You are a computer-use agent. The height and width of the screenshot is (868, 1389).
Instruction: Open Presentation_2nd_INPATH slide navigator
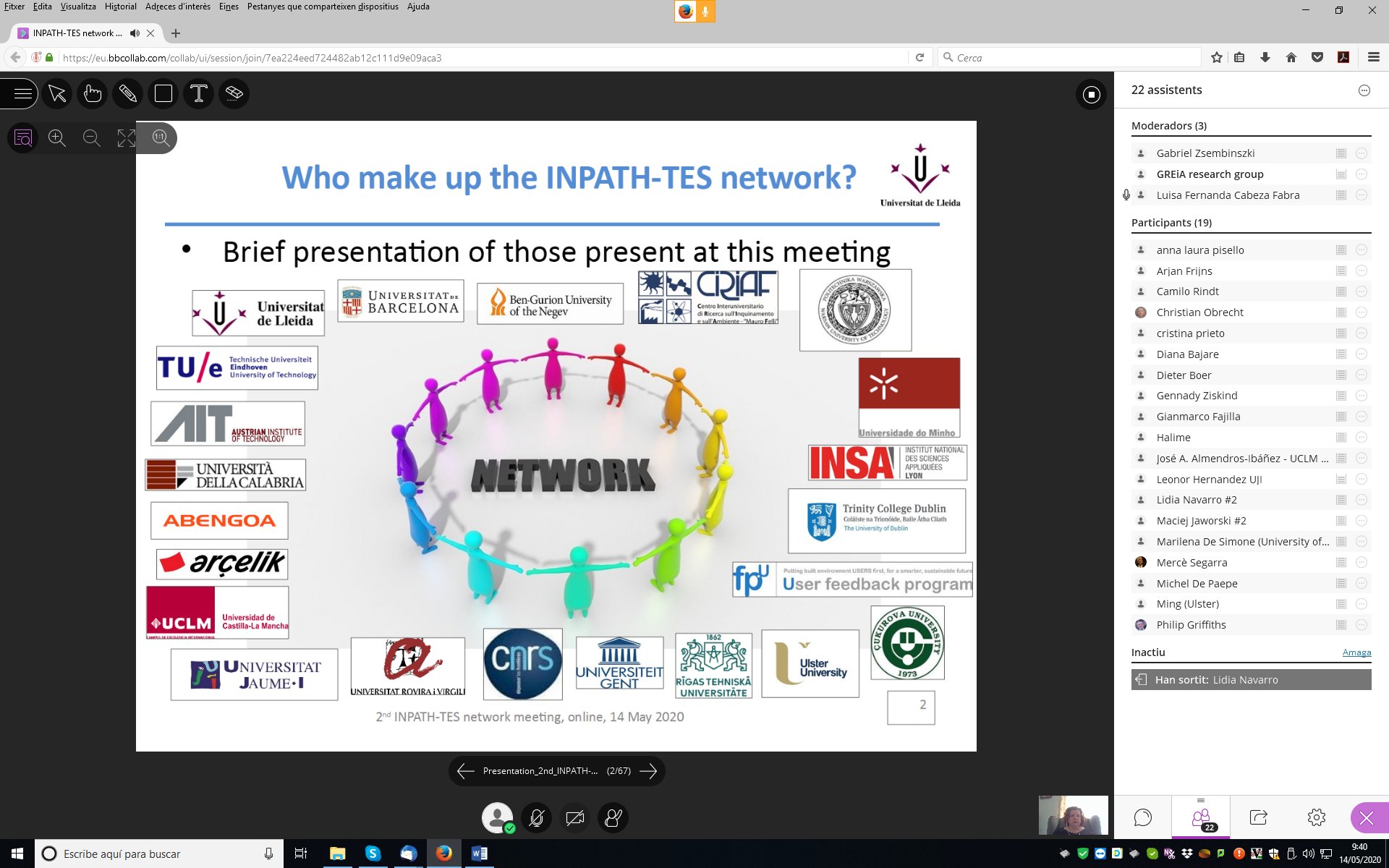pyautogui.click(x=556, y=771)
